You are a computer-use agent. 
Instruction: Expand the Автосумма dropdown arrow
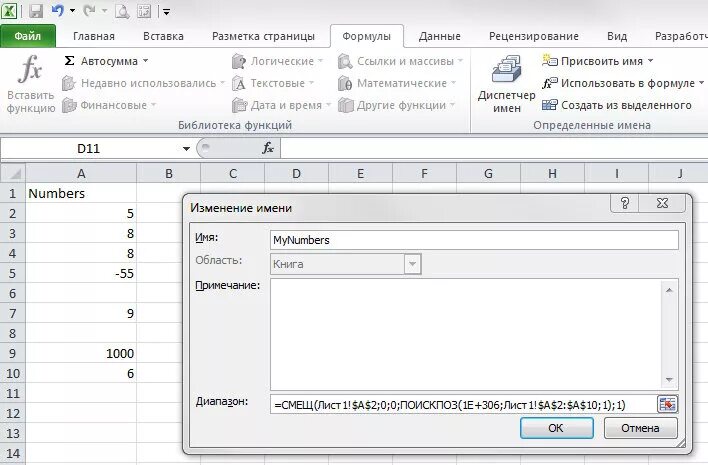click(145, 60)
